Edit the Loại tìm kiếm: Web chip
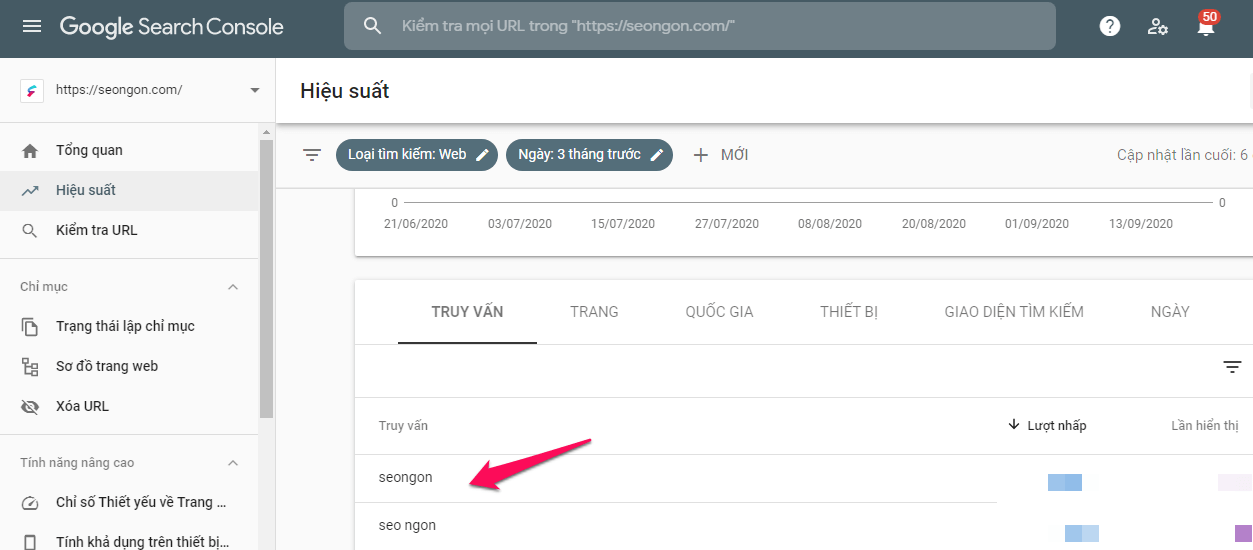The image size is (1253, 550). [x=417, y=155]
